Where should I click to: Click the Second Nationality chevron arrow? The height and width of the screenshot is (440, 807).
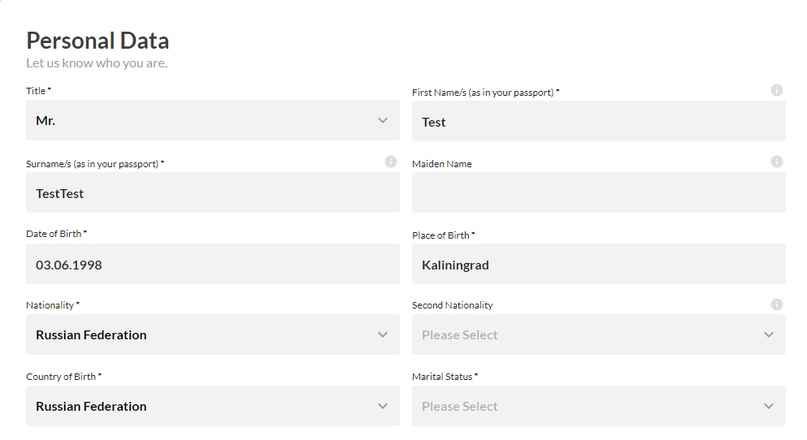pos(768,335)
